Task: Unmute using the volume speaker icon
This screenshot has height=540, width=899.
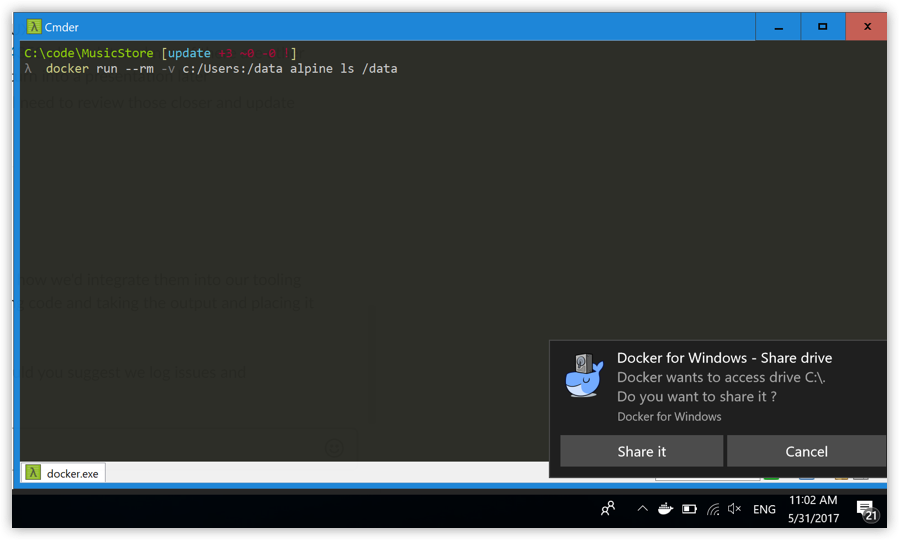Action: [x=735, y=509]
